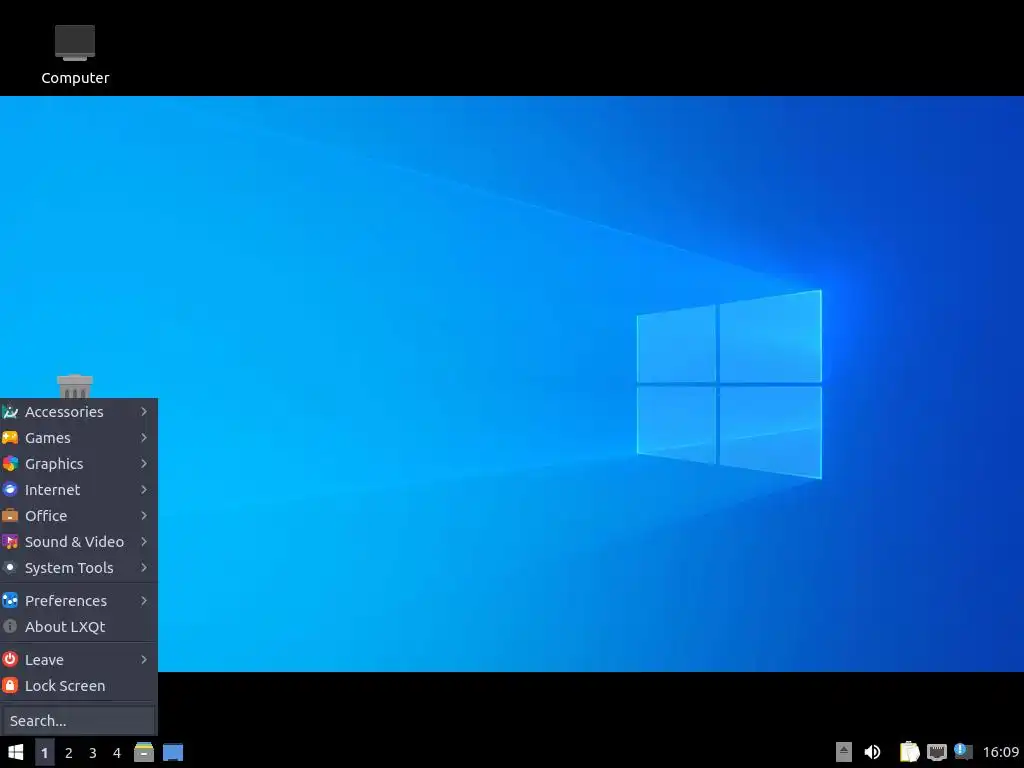1024x768 pixels.
Task: Expand the Preferences submenu arrow
Action: (x=144, y=601)
